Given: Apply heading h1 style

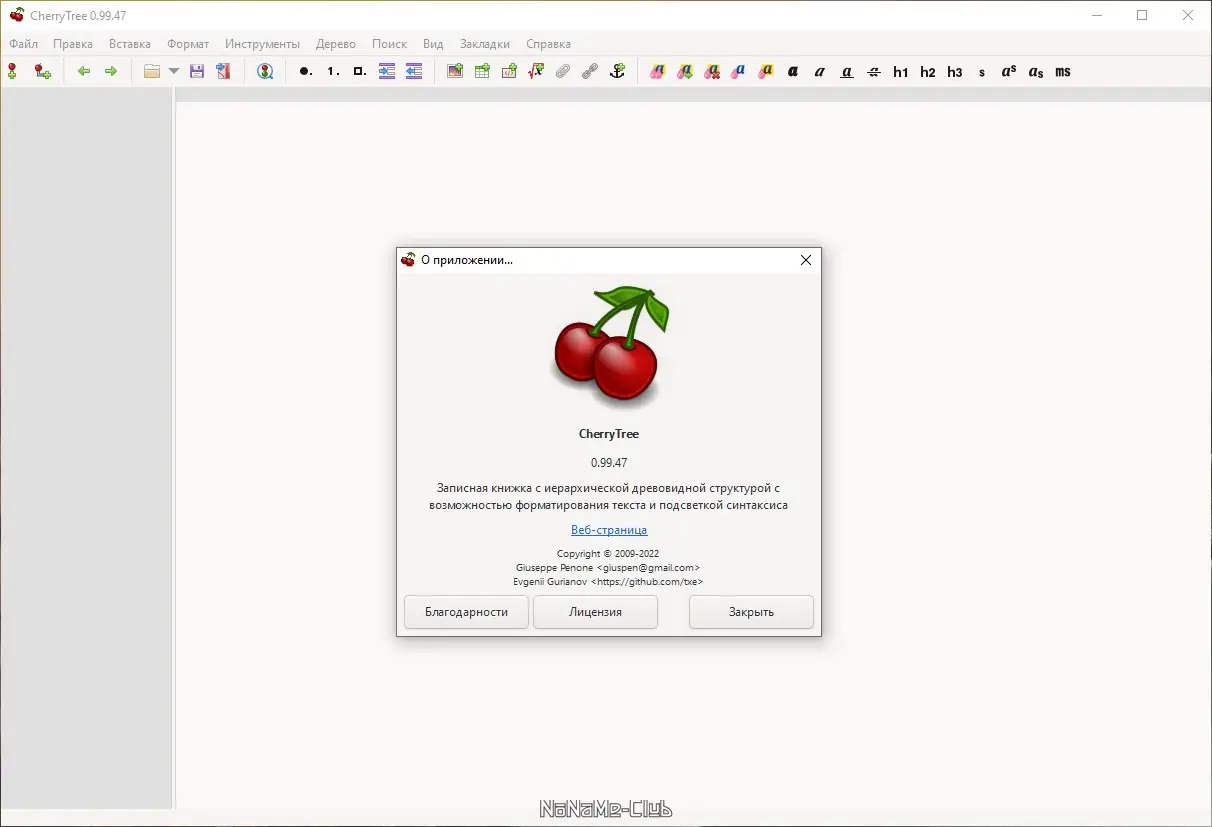Looking at the screenshot, I should point(901,72).
